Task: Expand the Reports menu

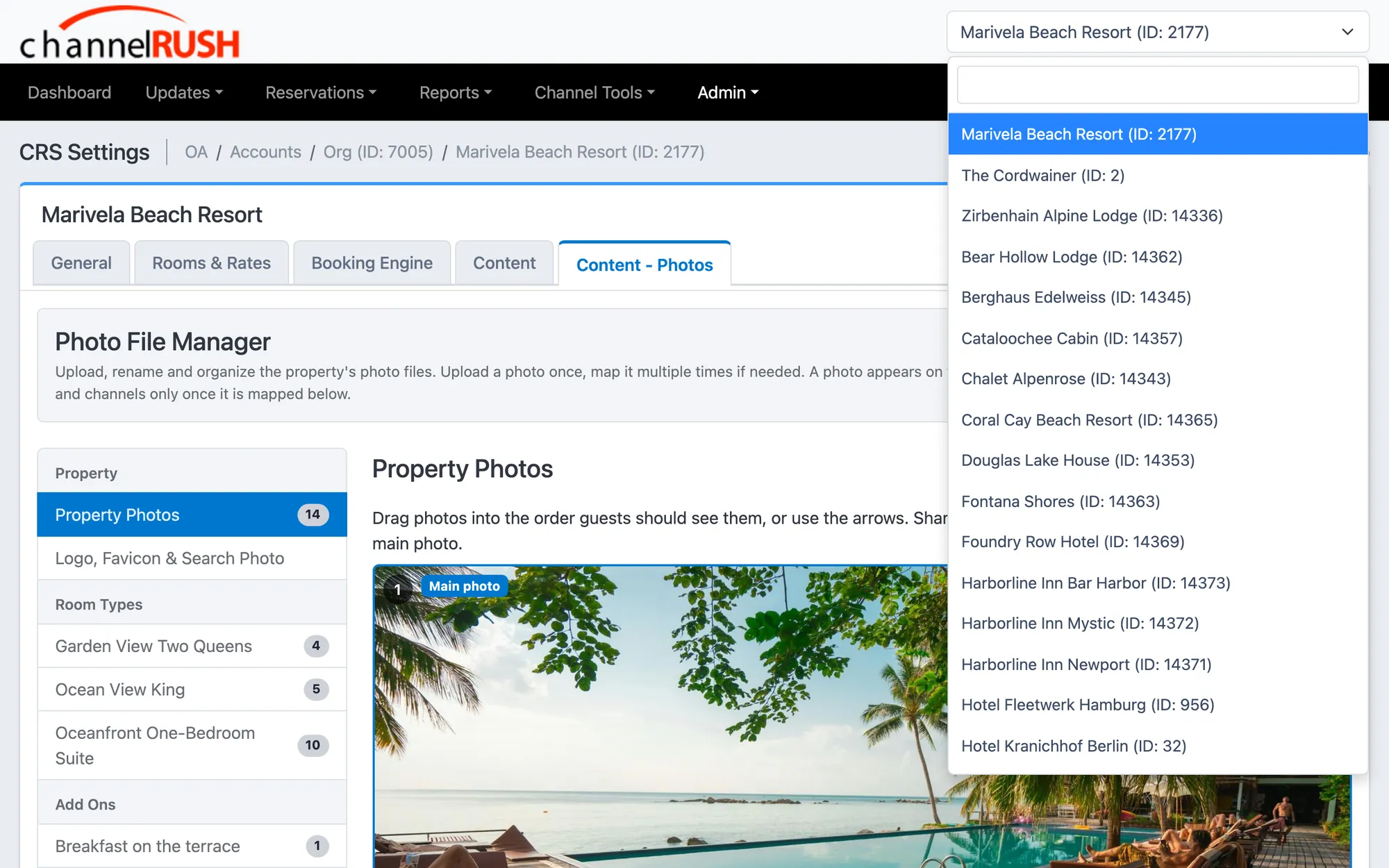Action: pos(456,92)
